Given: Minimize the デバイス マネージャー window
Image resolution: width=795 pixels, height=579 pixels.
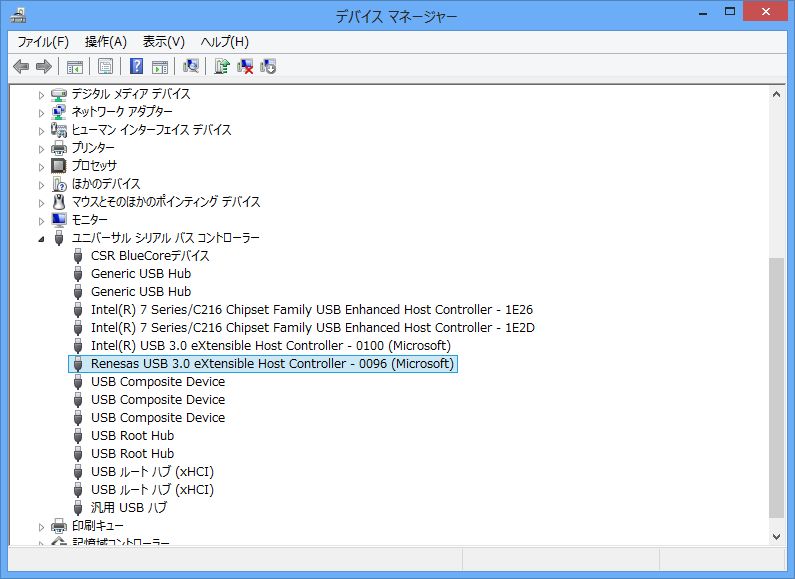Looking at the screenshot, I should click(x=703, y=12).
